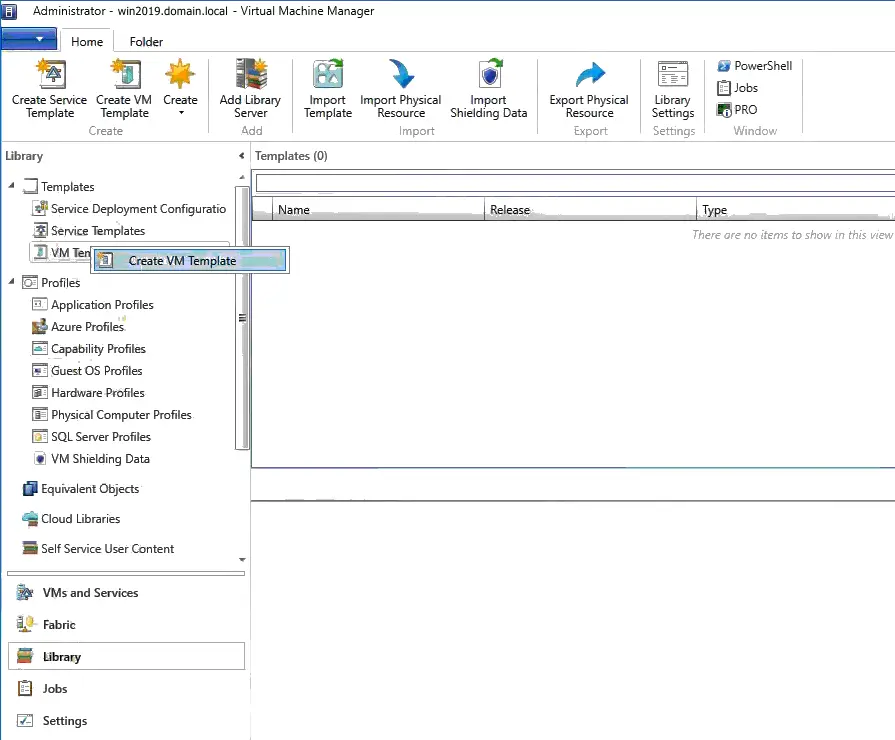Click the VM Shielding Data icon
This screenshot has height=740, width=895.
click(x=40, y=459)
